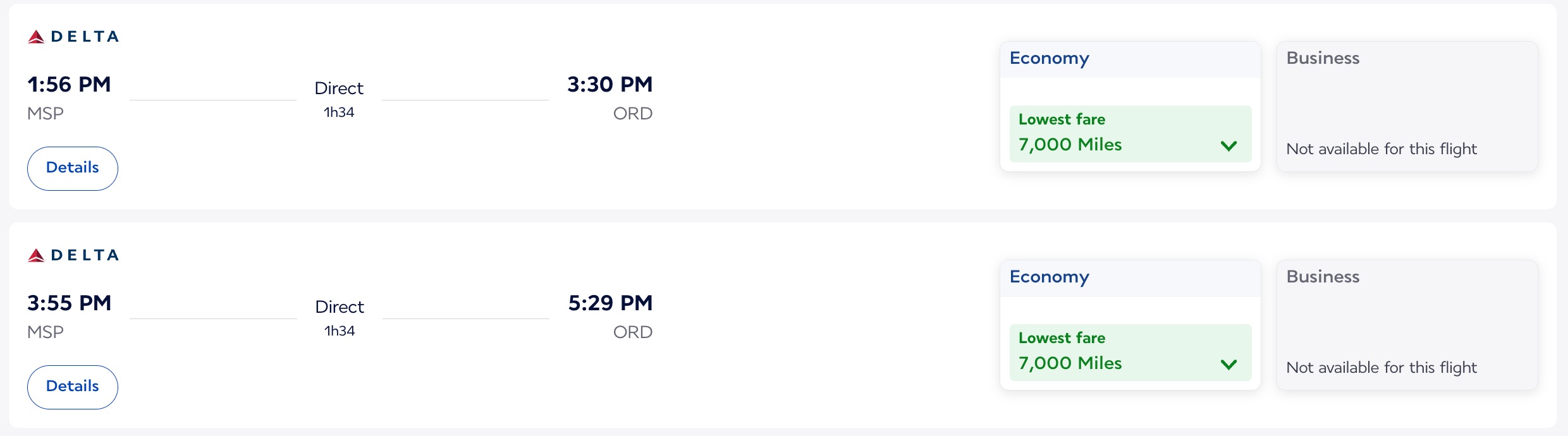The width and height of the screenshot is (1568, 436).
Task: Expand the fare chevron on the 3:55 PM flight
Action: point(1228,365)
